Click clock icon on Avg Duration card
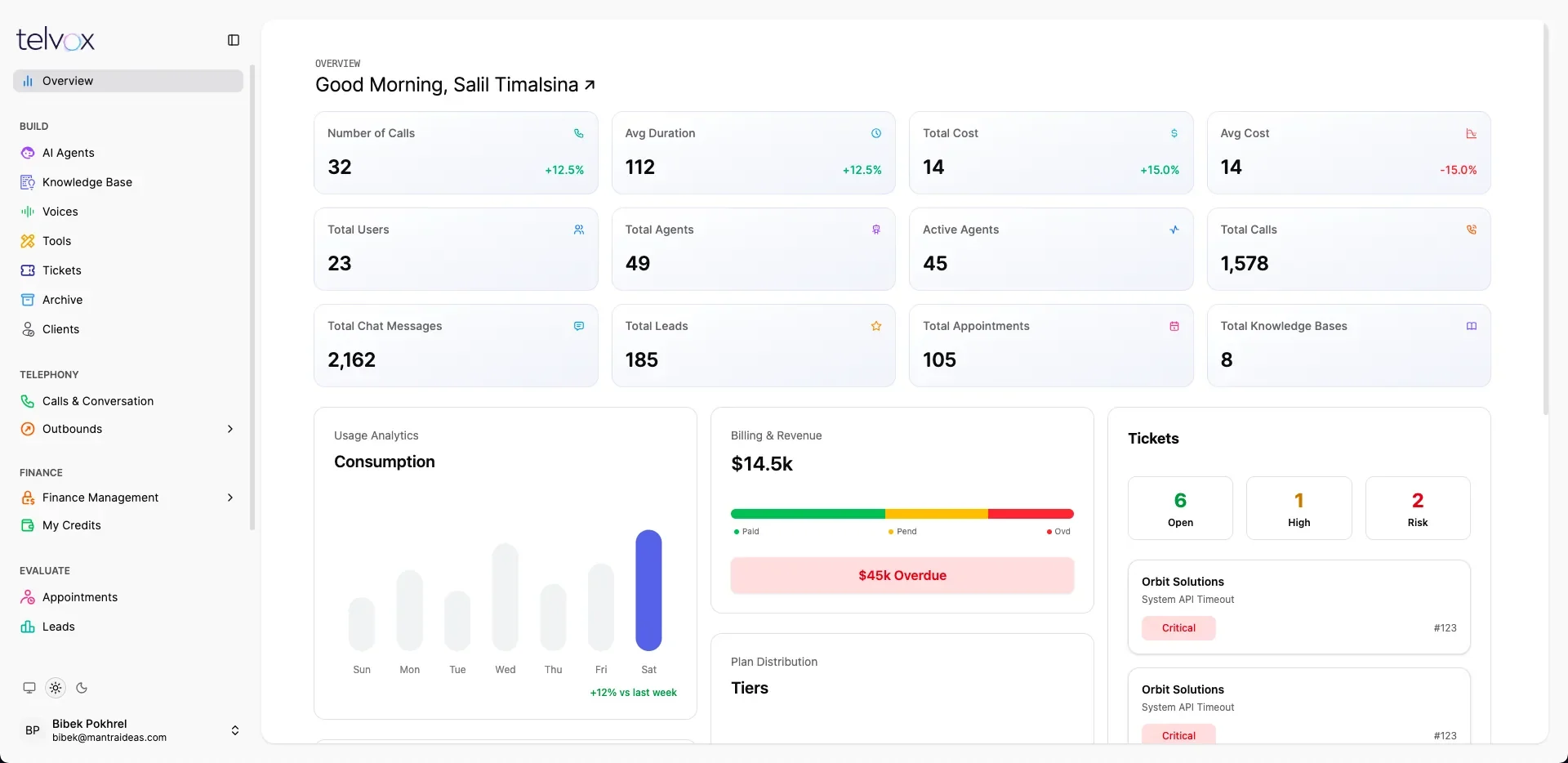The height and width of the screenshot is (763, 1568). [x=876, y=133]
